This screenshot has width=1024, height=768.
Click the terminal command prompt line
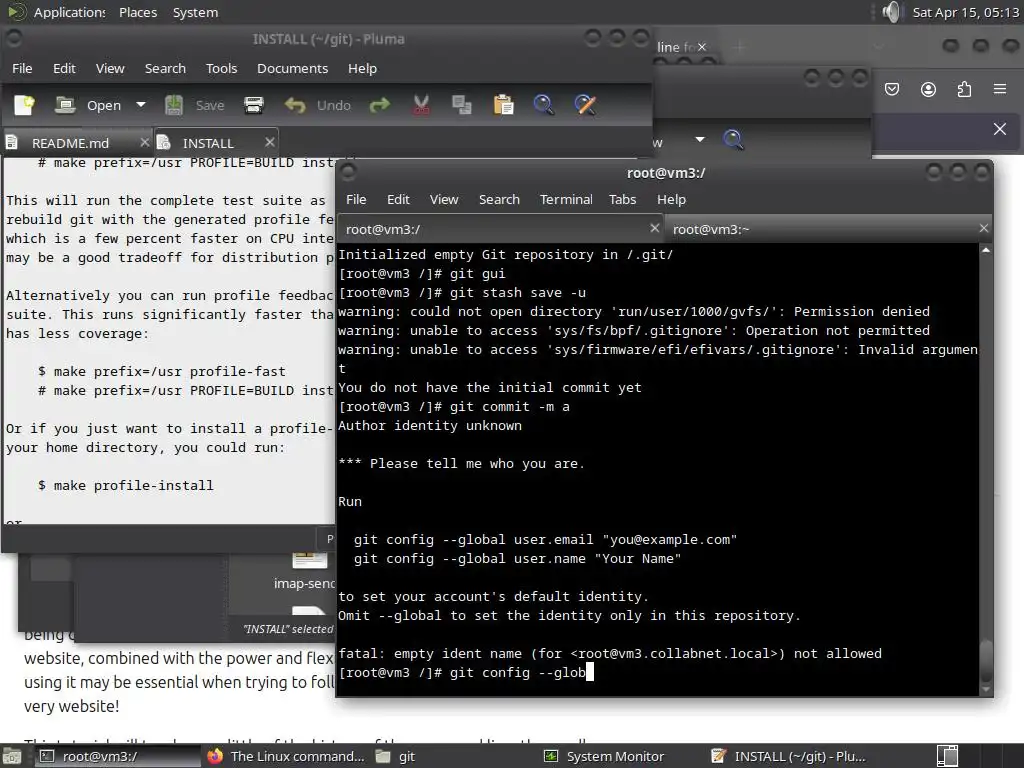pos(658,672)
